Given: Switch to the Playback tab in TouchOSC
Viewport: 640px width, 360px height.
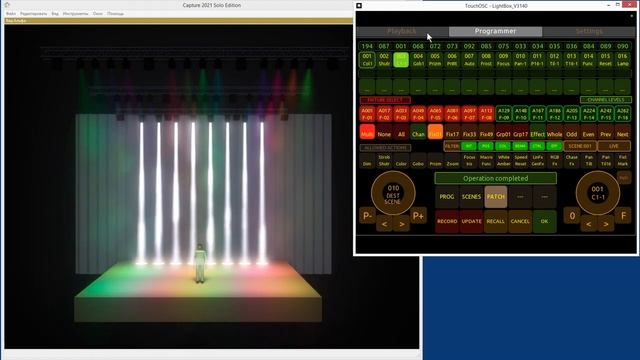Looking at the screenshot, I should pos(402,31).
